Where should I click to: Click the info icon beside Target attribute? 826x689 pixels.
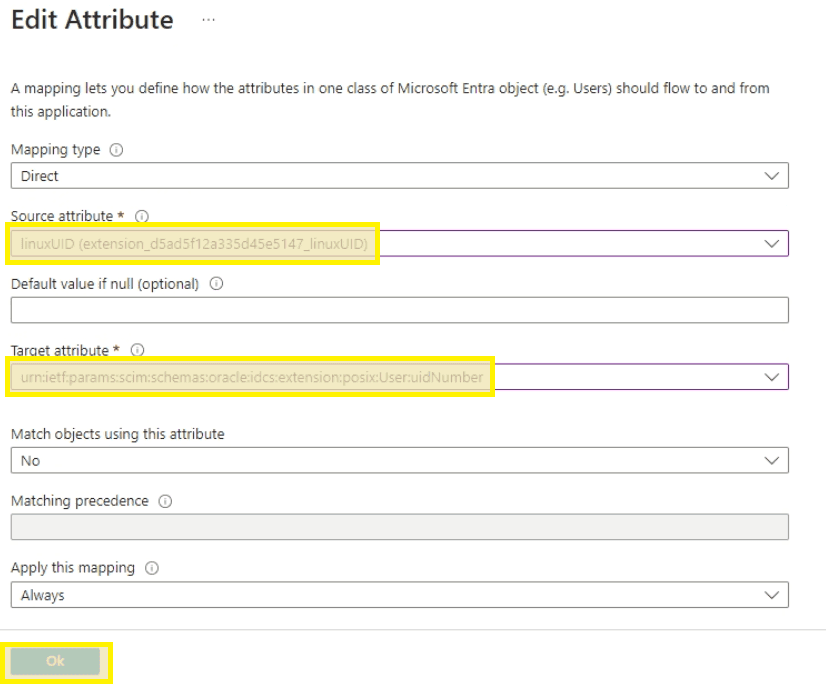tap(138, 350)
